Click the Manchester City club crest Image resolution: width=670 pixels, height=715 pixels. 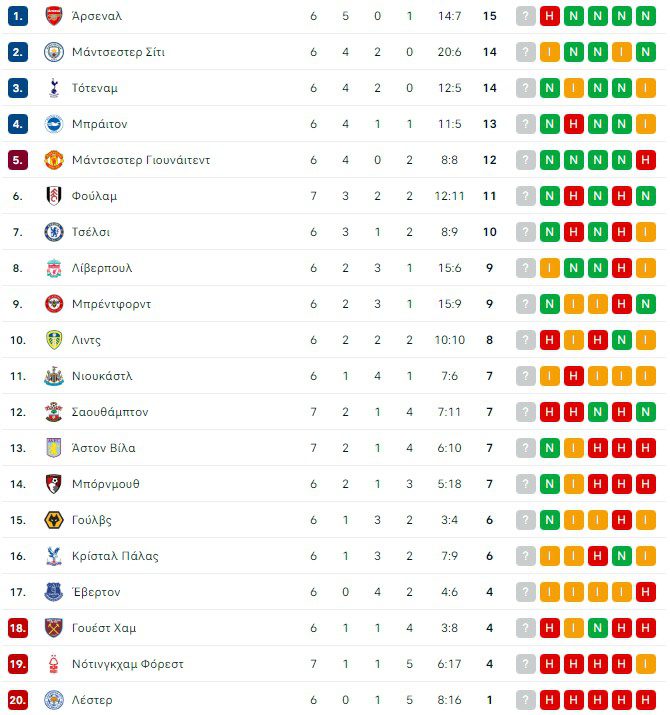[53, 52]
